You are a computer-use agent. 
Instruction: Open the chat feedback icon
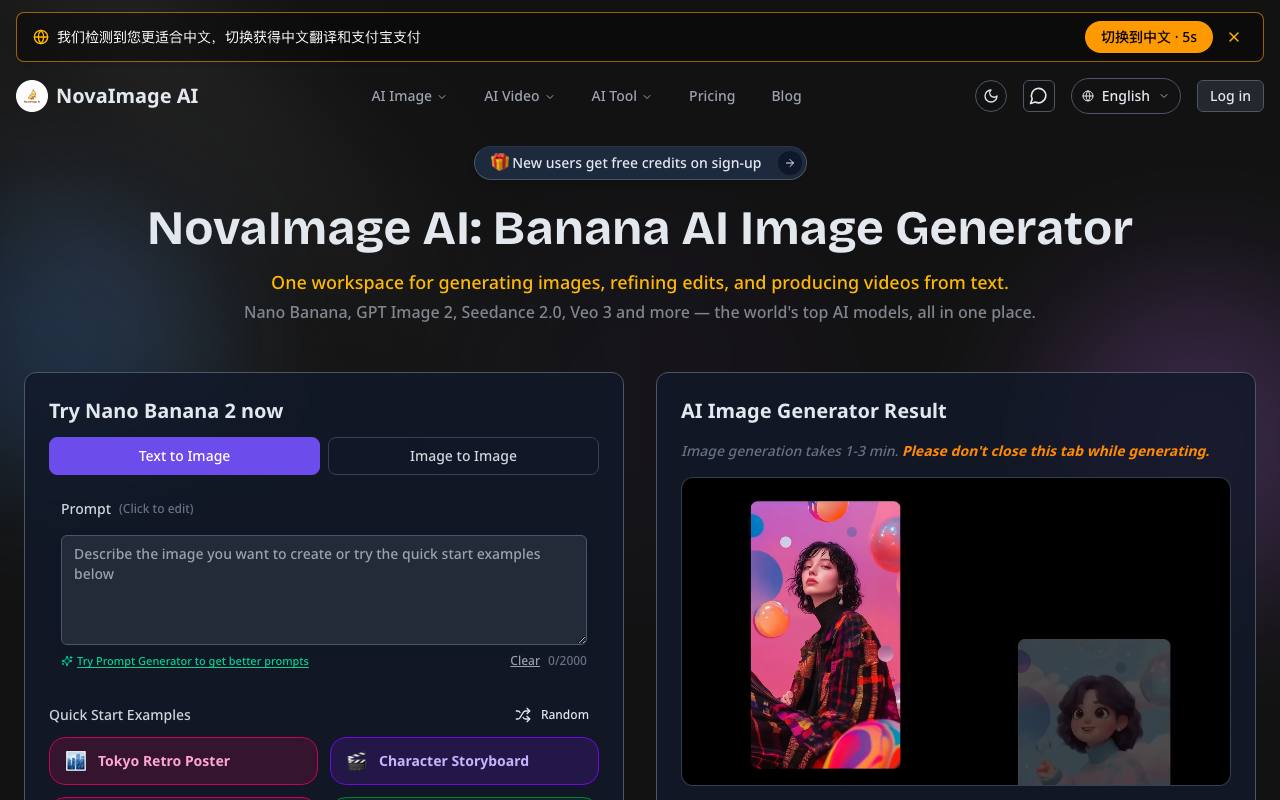pyautogui.click(x=1039, y=96)
